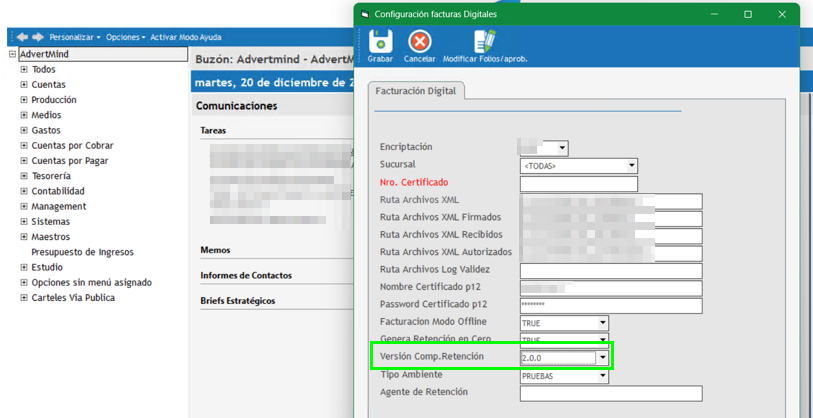Expand the Gastos tree node

(24, 130)
